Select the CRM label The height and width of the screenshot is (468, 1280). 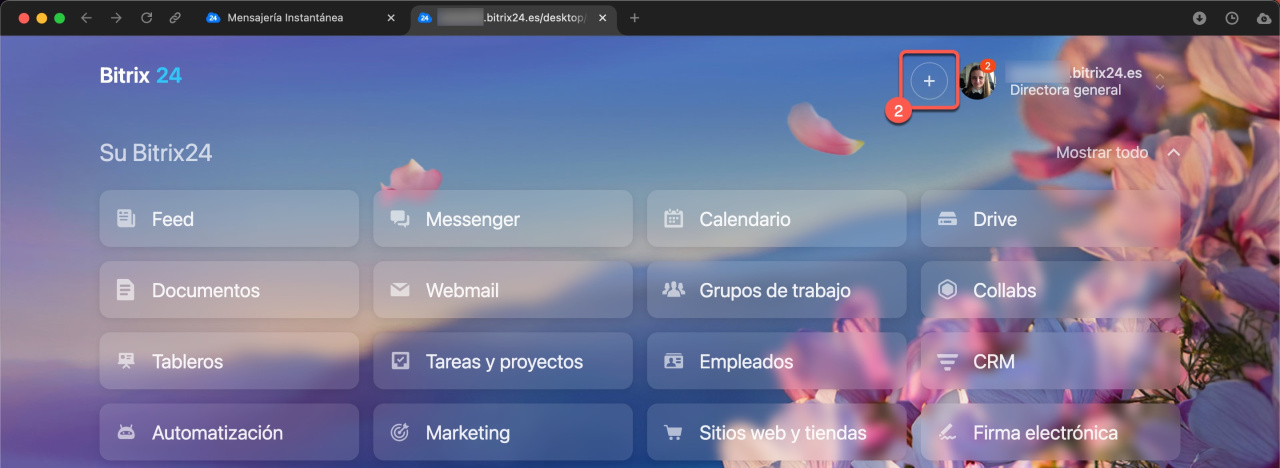coord(994,362)
